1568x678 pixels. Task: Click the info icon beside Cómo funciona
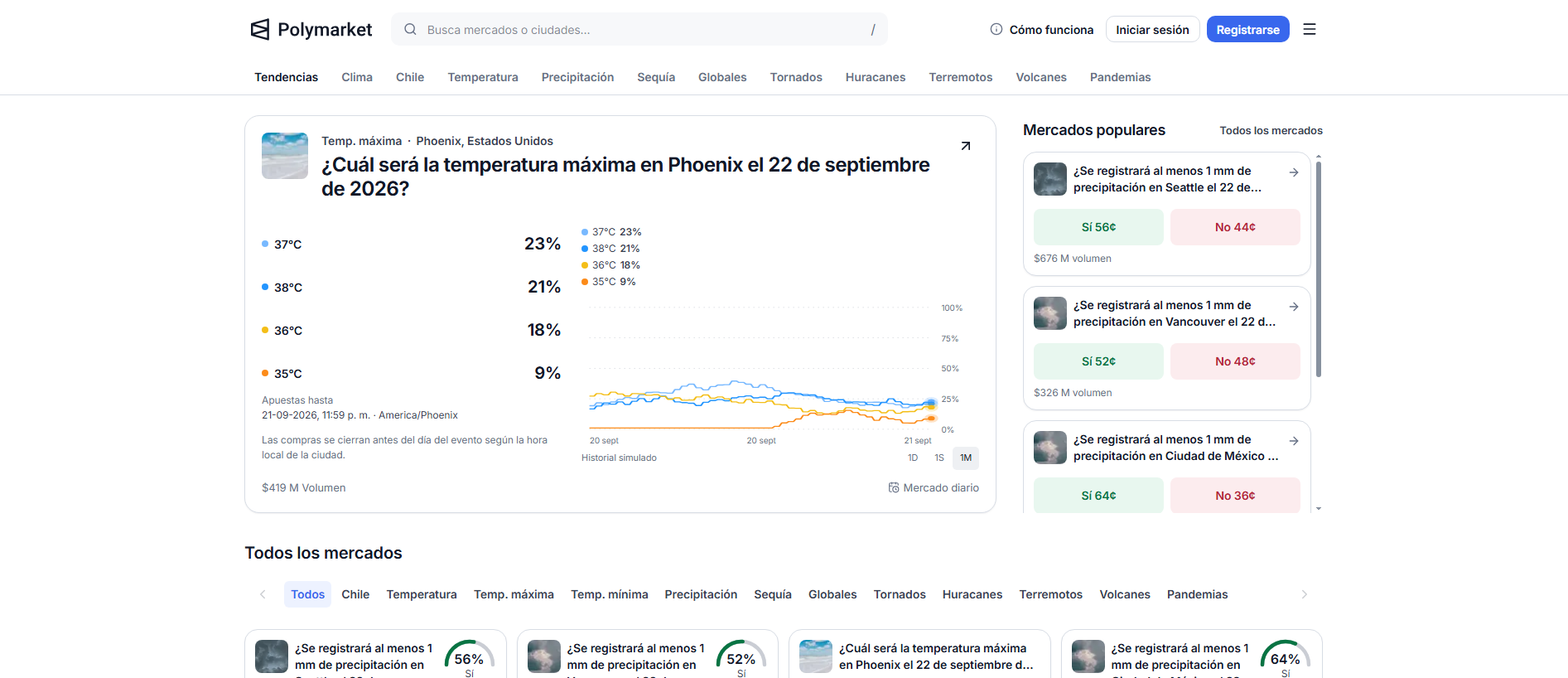pyautogui.click(x=996, y=29)
